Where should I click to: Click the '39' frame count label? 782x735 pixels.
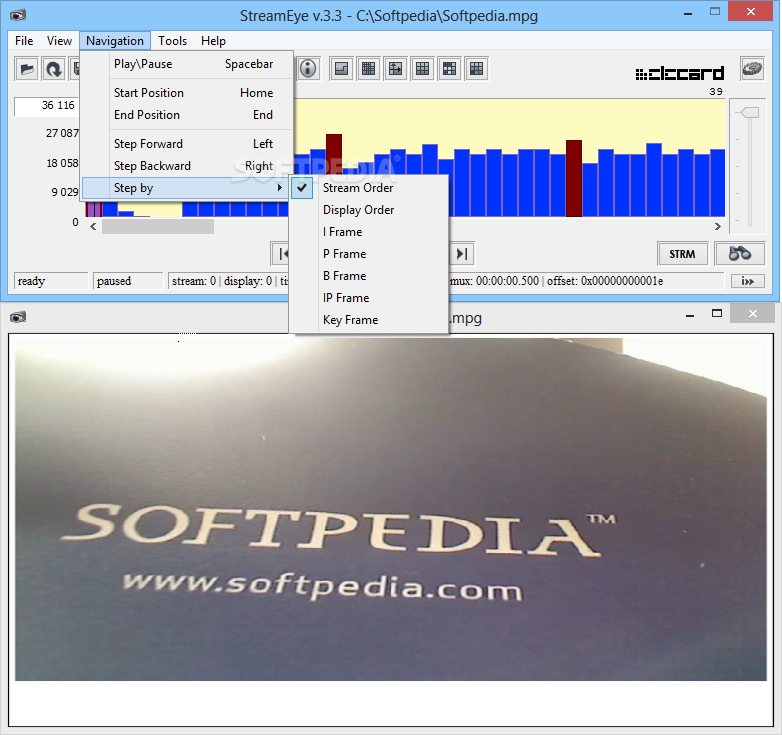716,92
